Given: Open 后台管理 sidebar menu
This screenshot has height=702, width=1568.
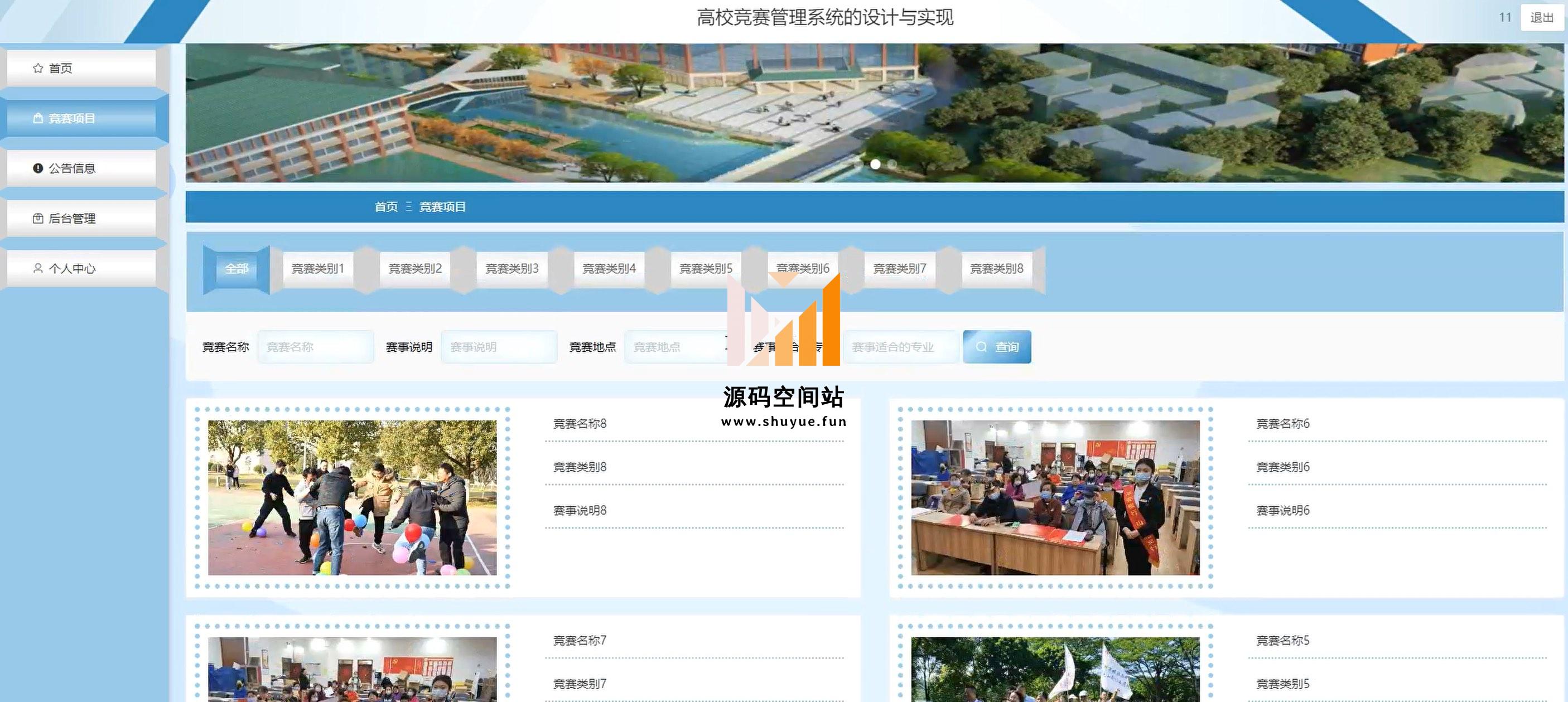Looking at the screenshot, I should point(81,219).
